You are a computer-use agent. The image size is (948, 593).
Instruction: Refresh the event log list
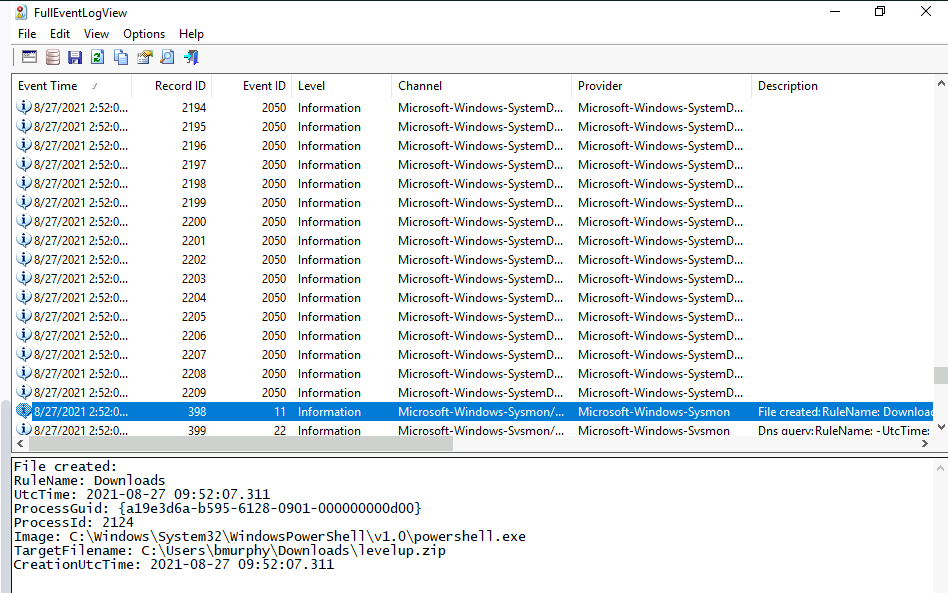(97, 57)
